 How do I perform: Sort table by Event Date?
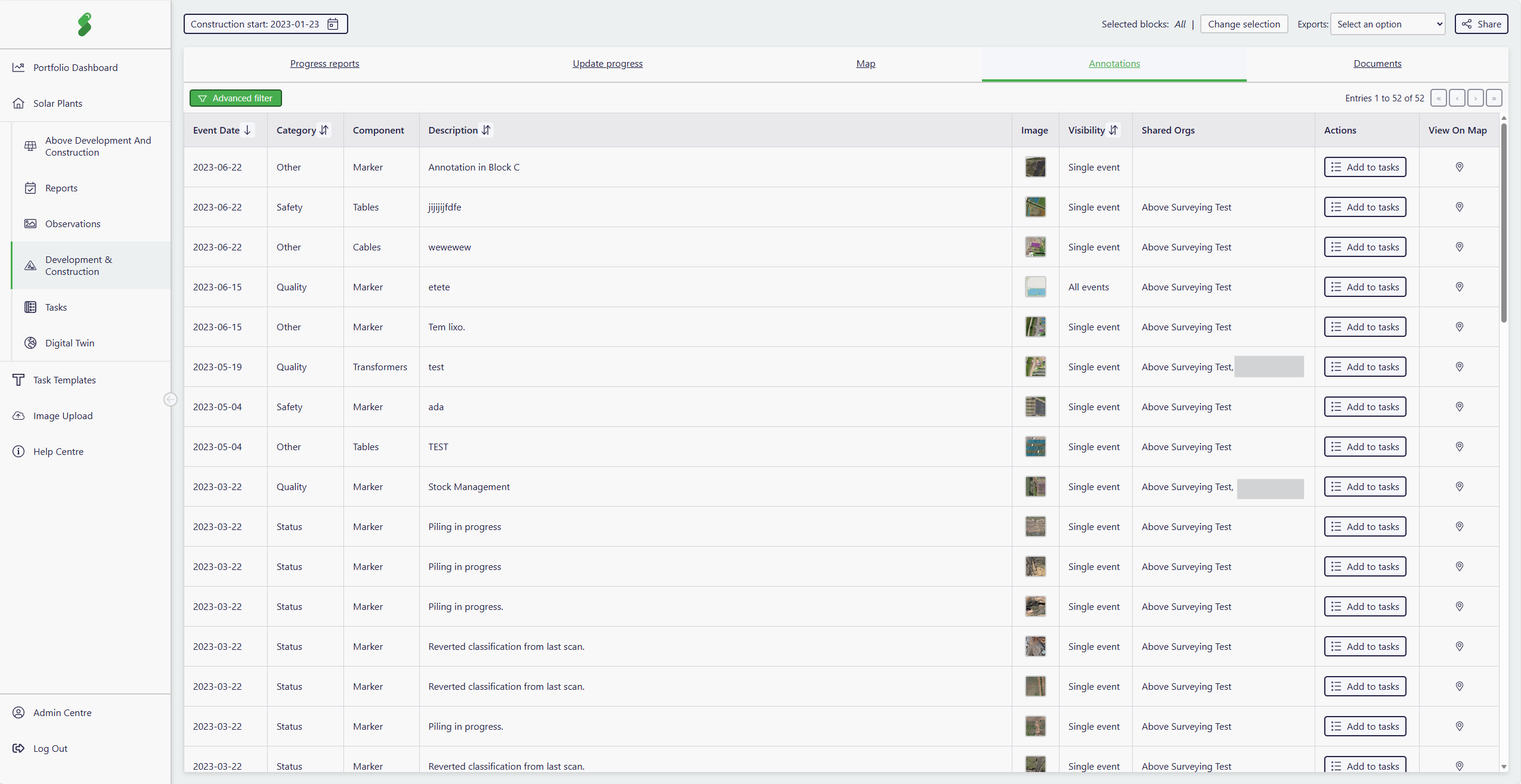point(247,130)
